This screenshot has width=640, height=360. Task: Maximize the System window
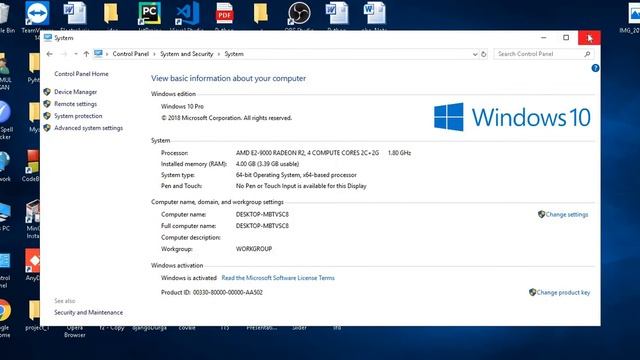pyautogui.click(x=566, y=38)
